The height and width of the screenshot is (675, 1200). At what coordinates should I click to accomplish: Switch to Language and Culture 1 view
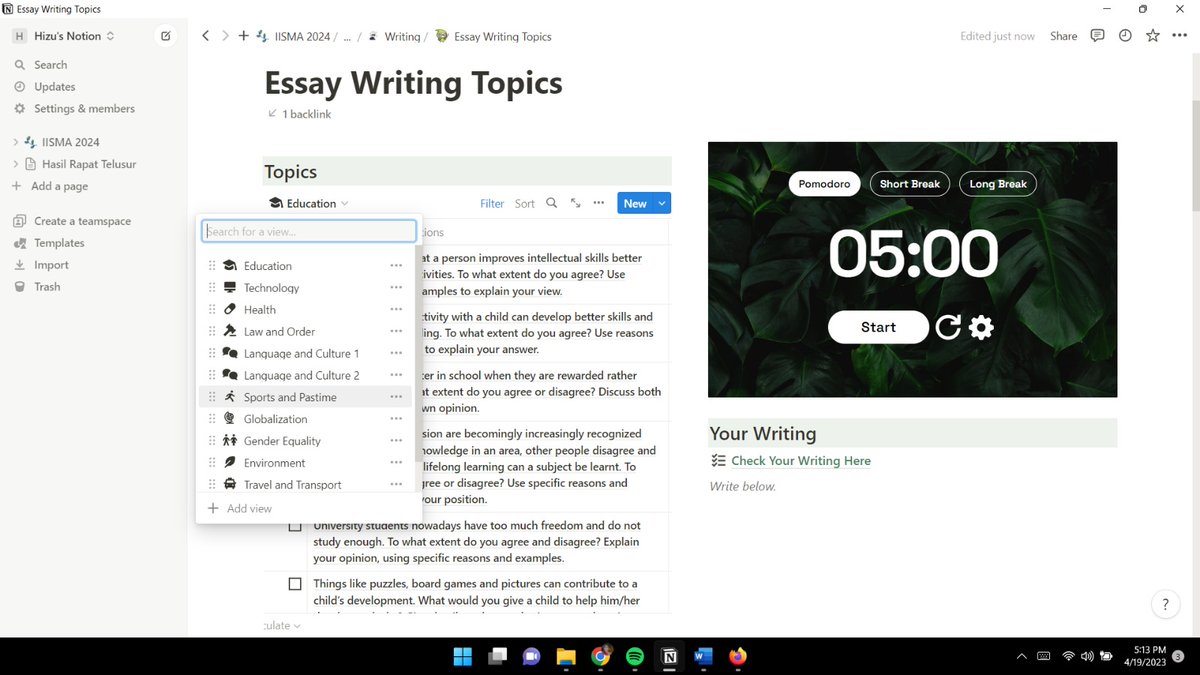coord(301,354)
